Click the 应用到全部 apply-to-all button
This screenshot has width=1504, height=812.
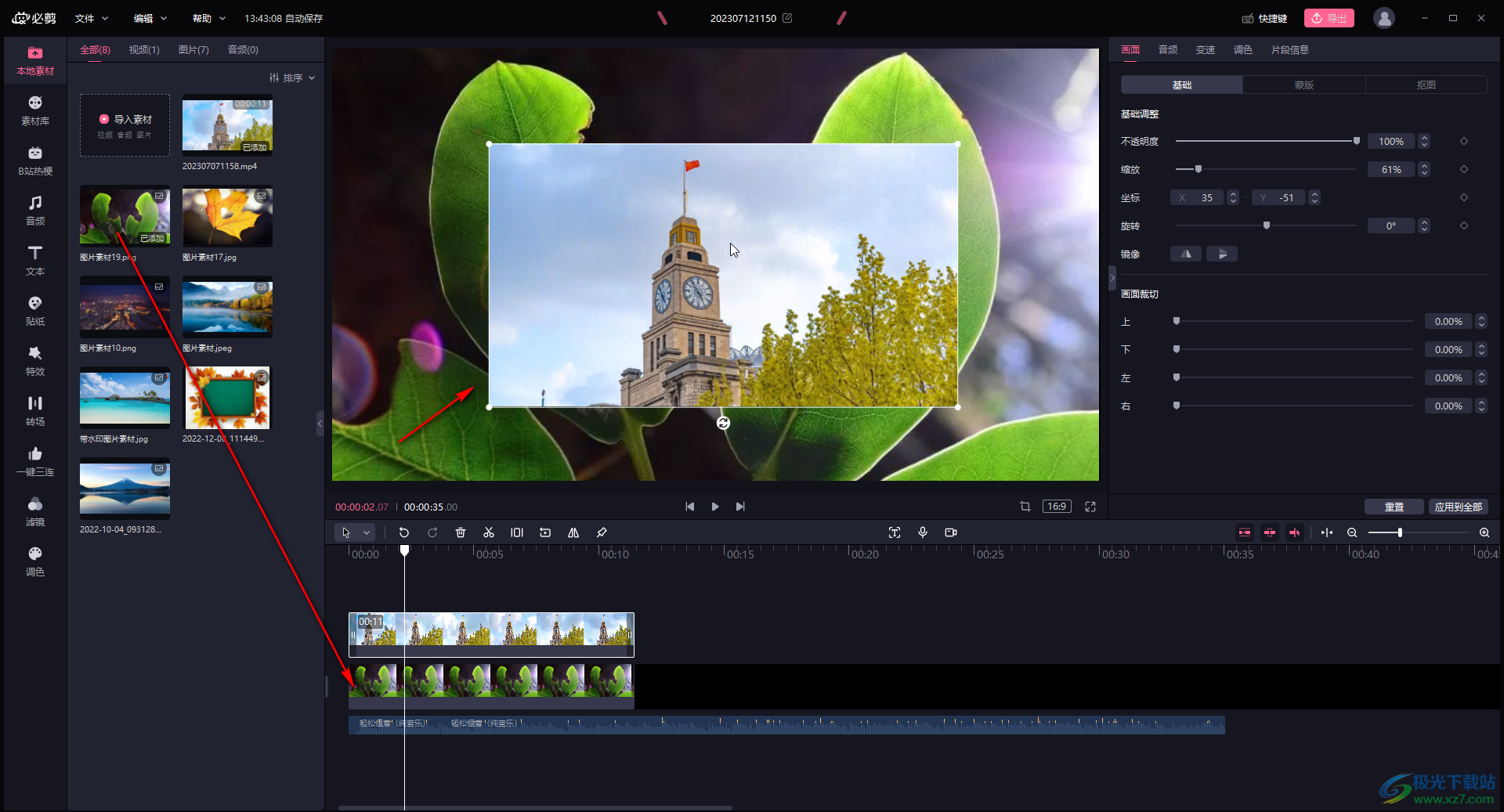pos(1459,507)
